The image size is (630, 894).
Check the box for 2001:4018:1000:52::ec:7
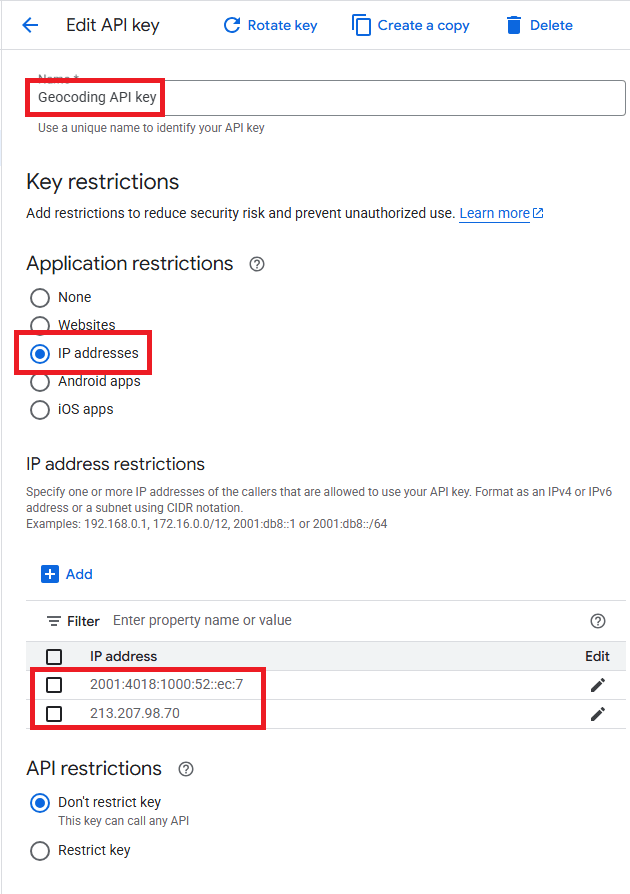point(54,685)
